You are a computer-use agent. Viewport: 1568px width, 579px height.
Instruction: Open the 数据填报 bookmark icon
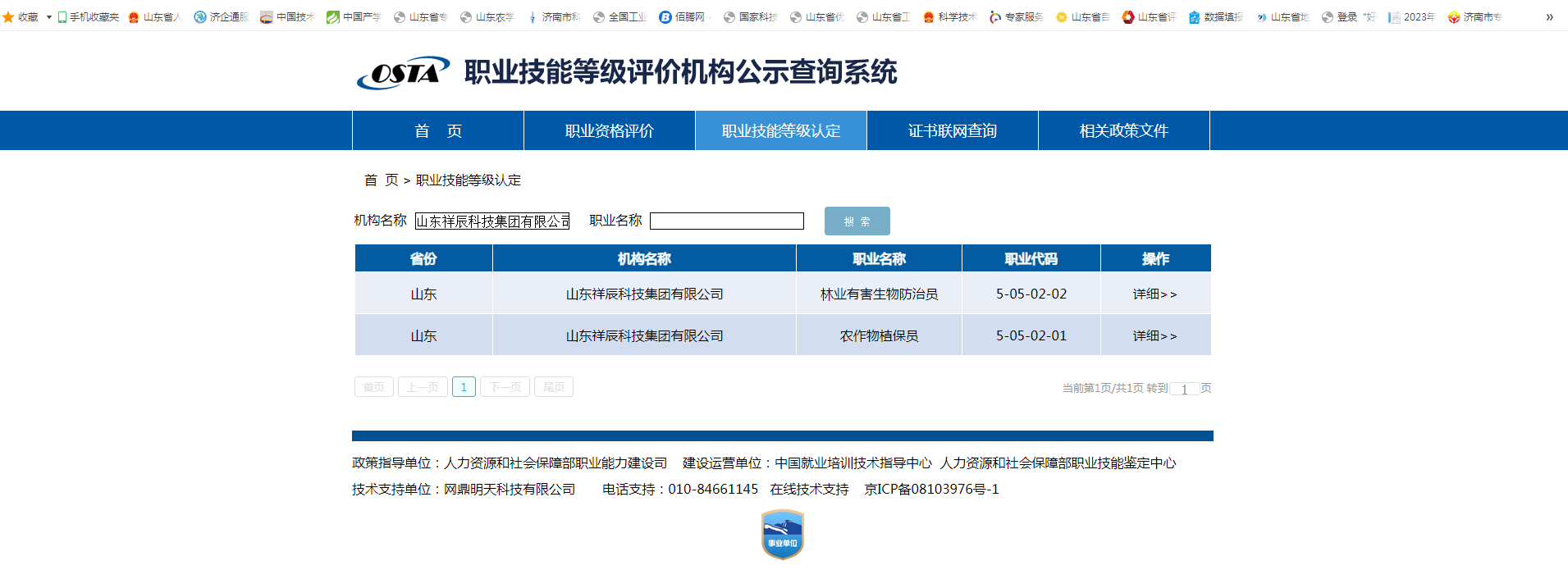tap(1195, 16)
